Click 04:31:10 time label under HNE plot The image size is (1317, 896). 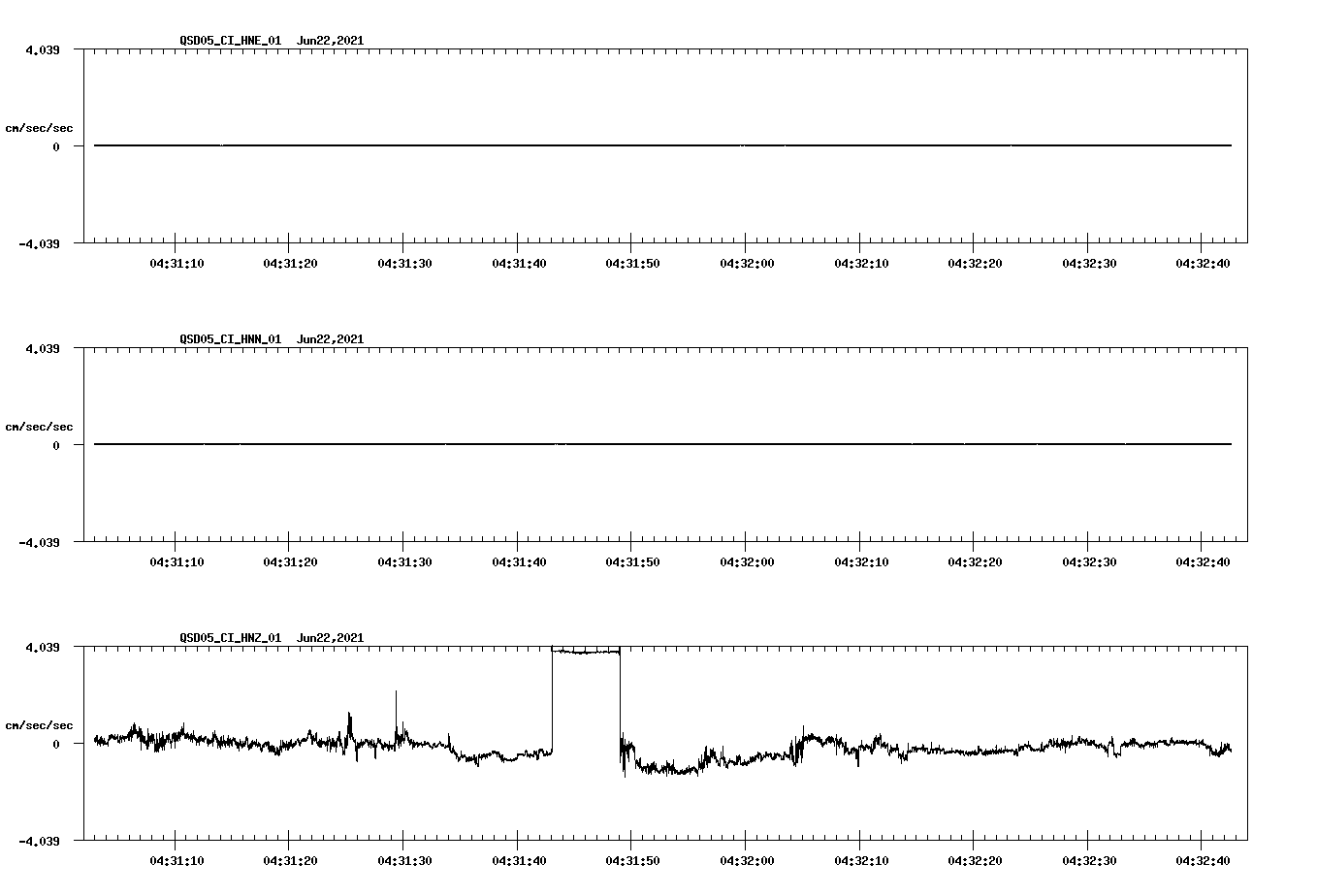[x=176, y=263]
